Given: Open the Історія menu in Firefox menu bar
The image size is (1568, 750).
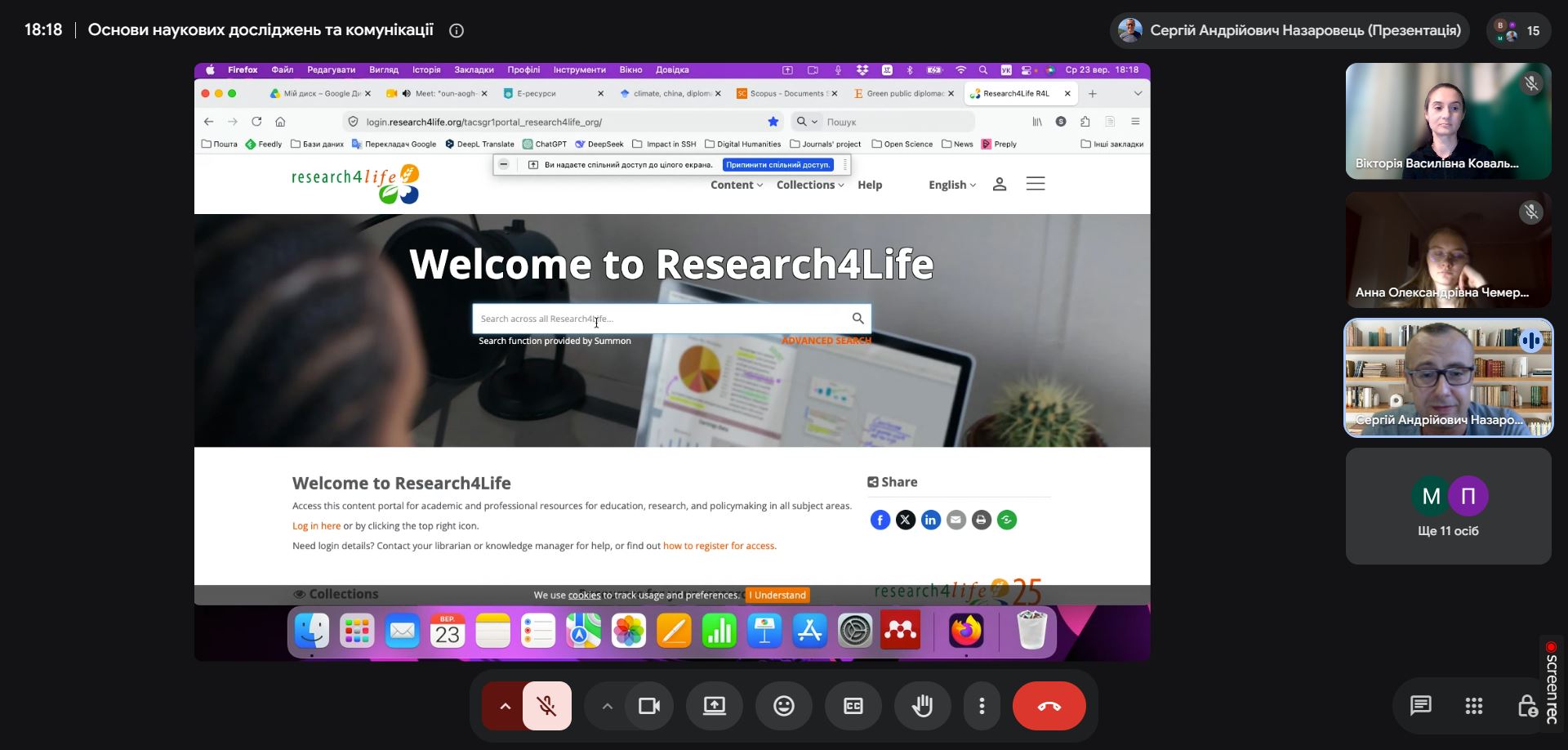Looking at the screenshot, I should 426,70.
